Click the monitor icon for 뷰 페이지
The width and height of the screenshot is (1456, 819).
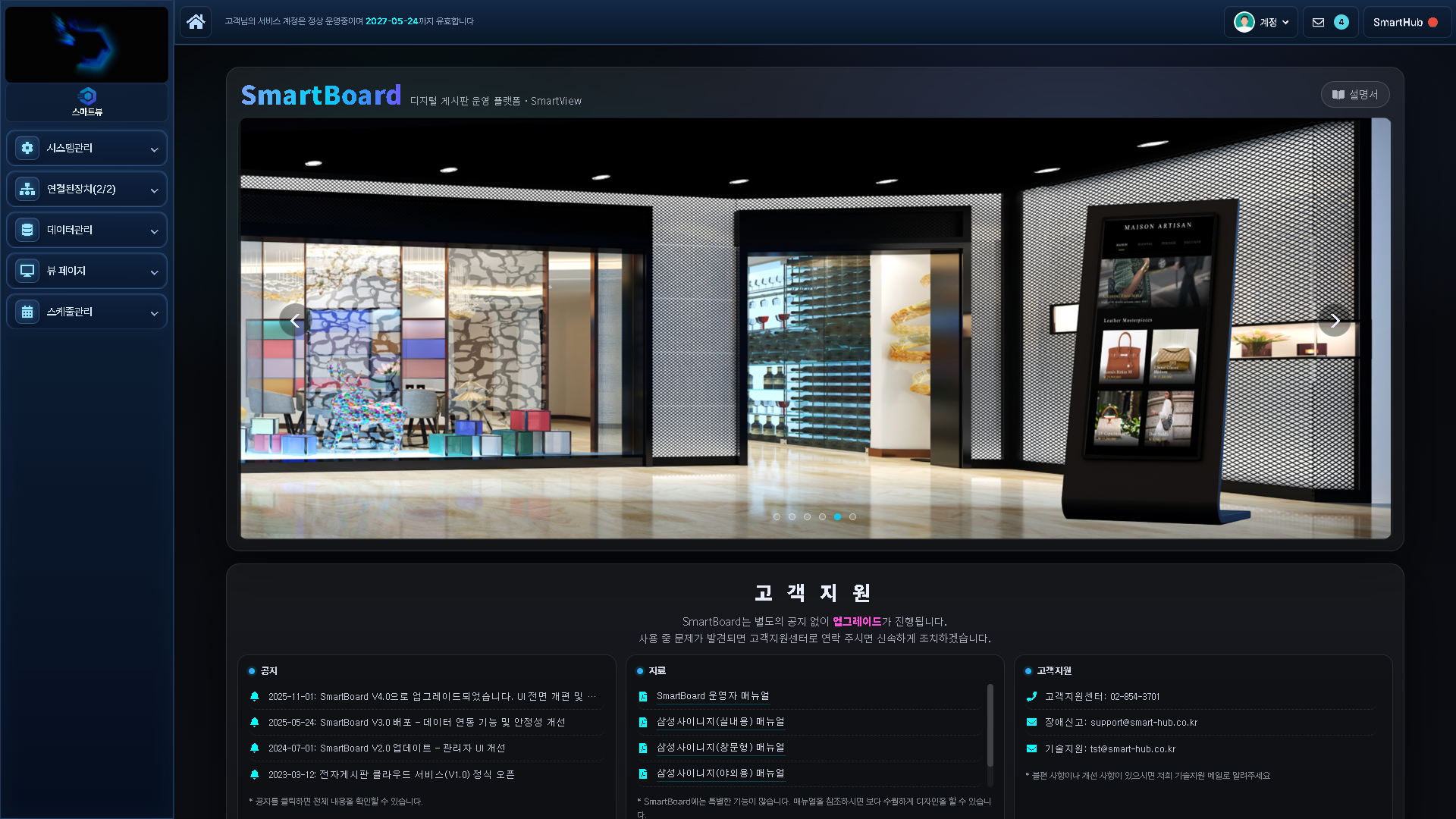click(27, 271)
